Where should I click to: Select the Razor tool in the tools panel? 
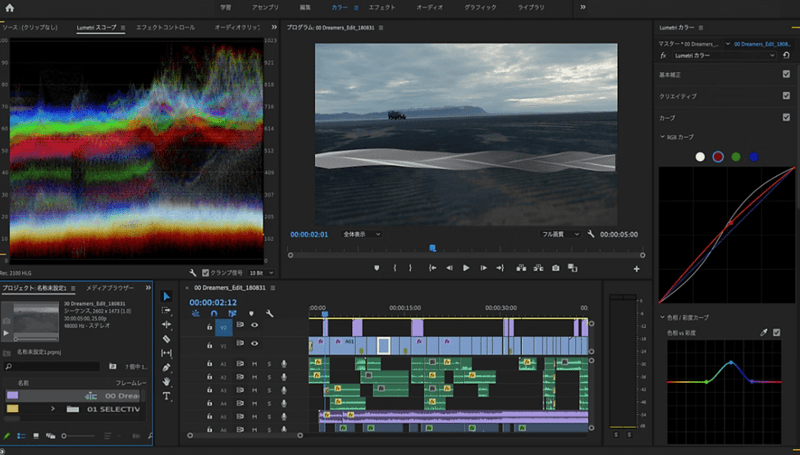pos(166,339)
